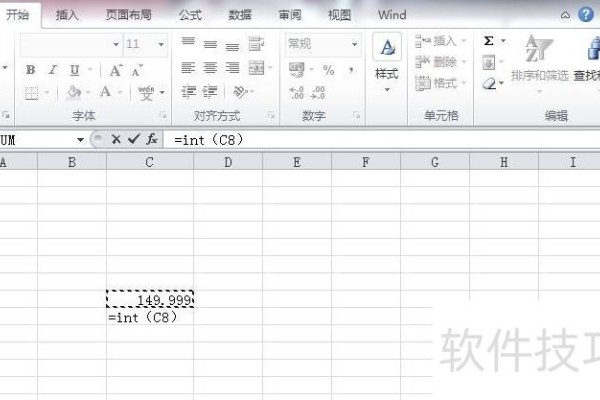The height and width of the screenshot is (400, 600).
Task: Open the 对齐方式 dialog launcher
Action: [x=271, y=115]
